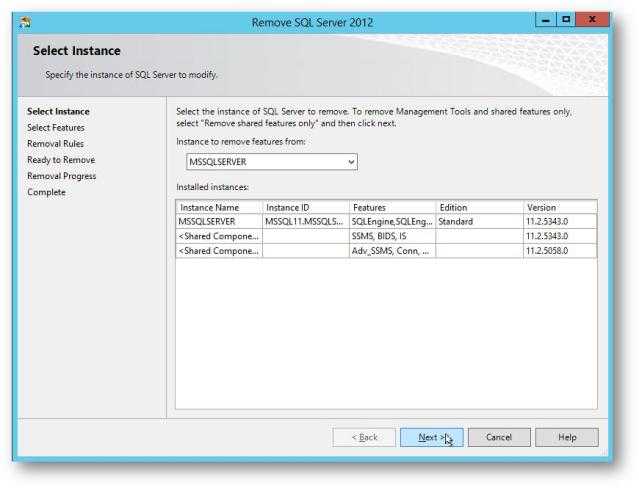The image size is (639, 488).
Task: Click Complete step in sidebar
Action: coord(46,192)
